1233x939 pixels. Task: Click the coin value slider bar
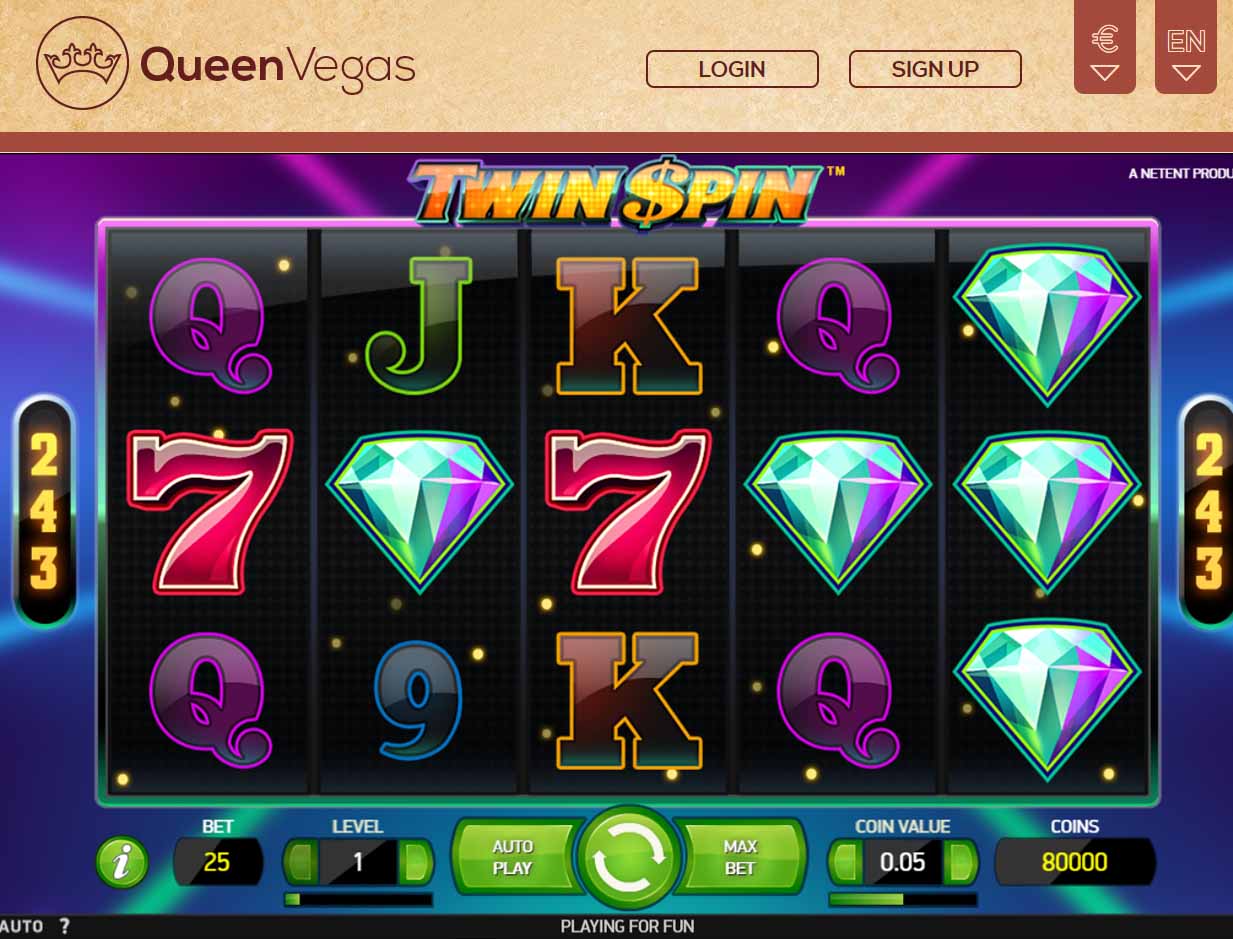pos(903,899)
